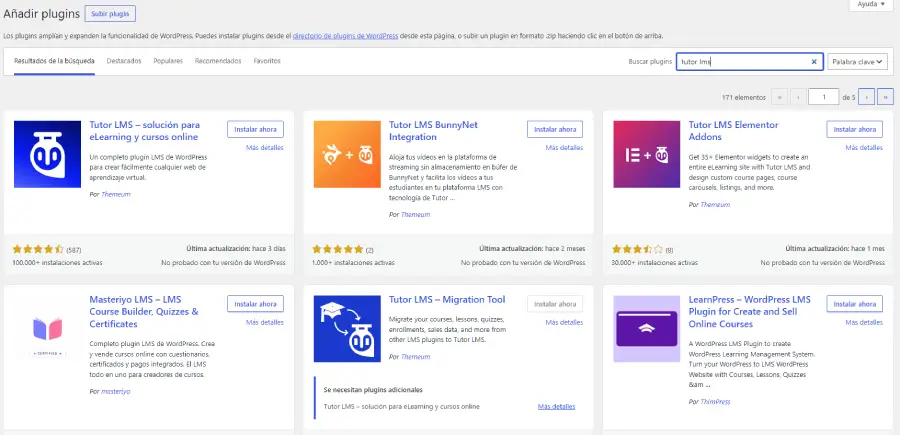Open LearnPress WordPress LMS Plugin title link

click(750, 312)
